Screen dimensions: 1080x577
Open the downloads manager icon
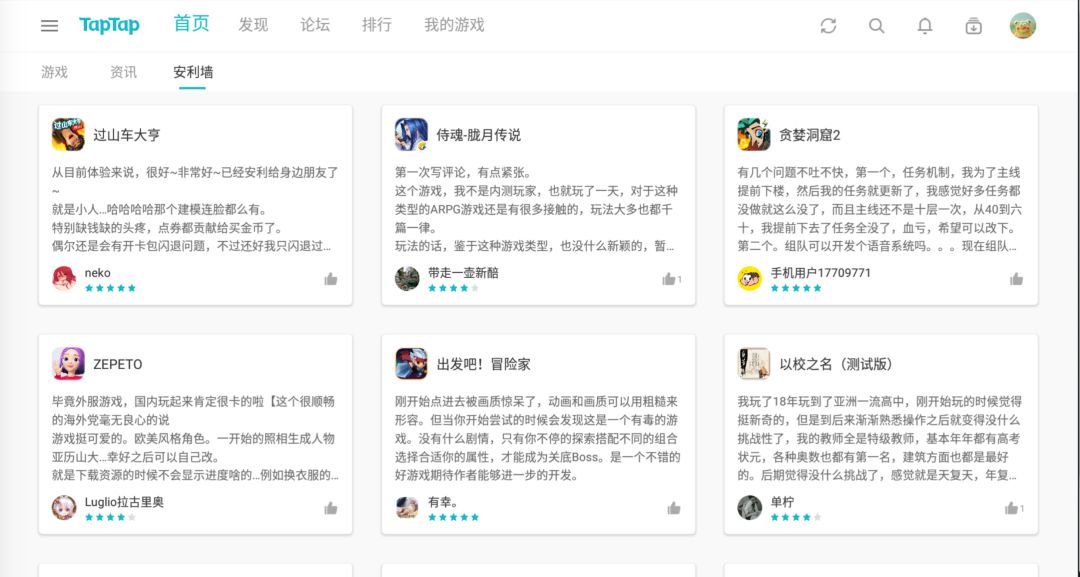click(973, 26)
